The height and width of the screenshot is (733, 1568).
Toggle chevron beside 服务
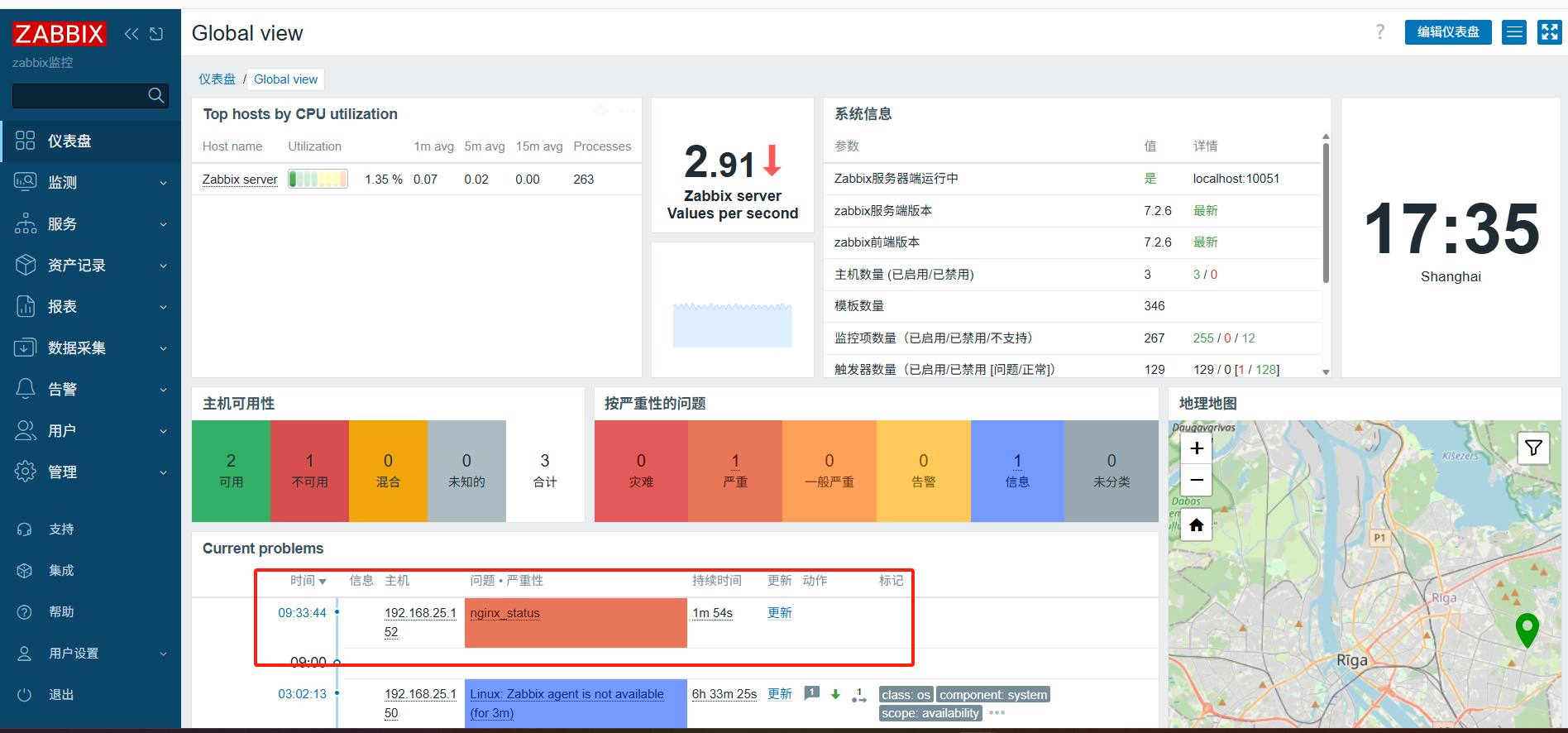pos(163,224)
